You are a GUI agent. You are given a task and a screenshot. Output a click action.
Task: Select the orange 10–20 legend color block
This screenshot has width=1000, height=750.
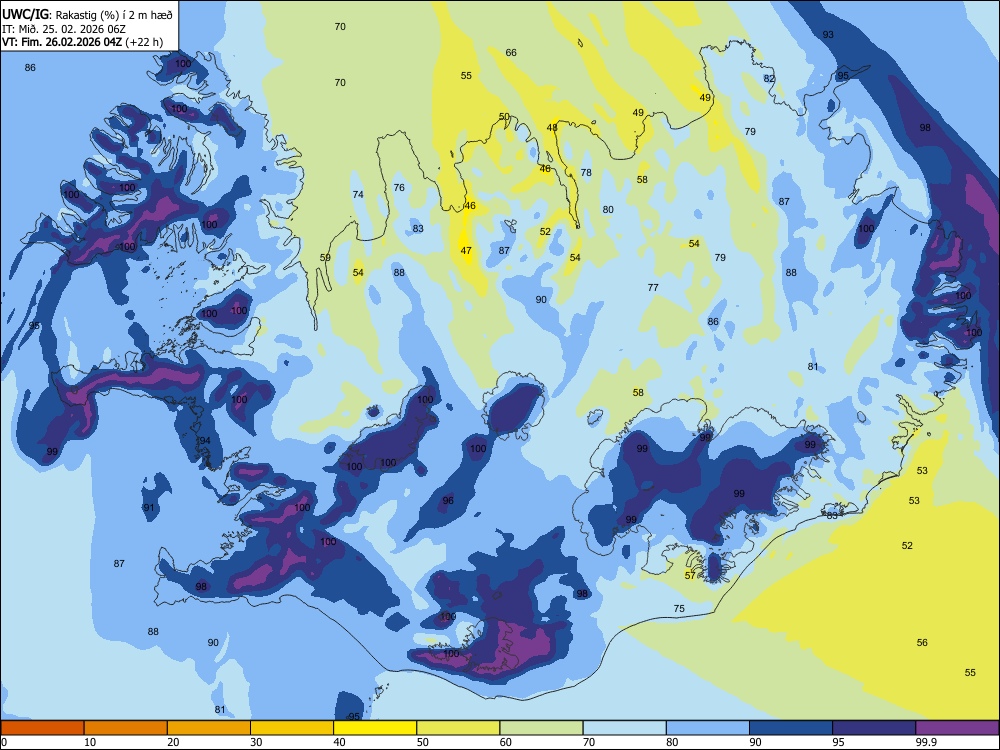[126, 728]
